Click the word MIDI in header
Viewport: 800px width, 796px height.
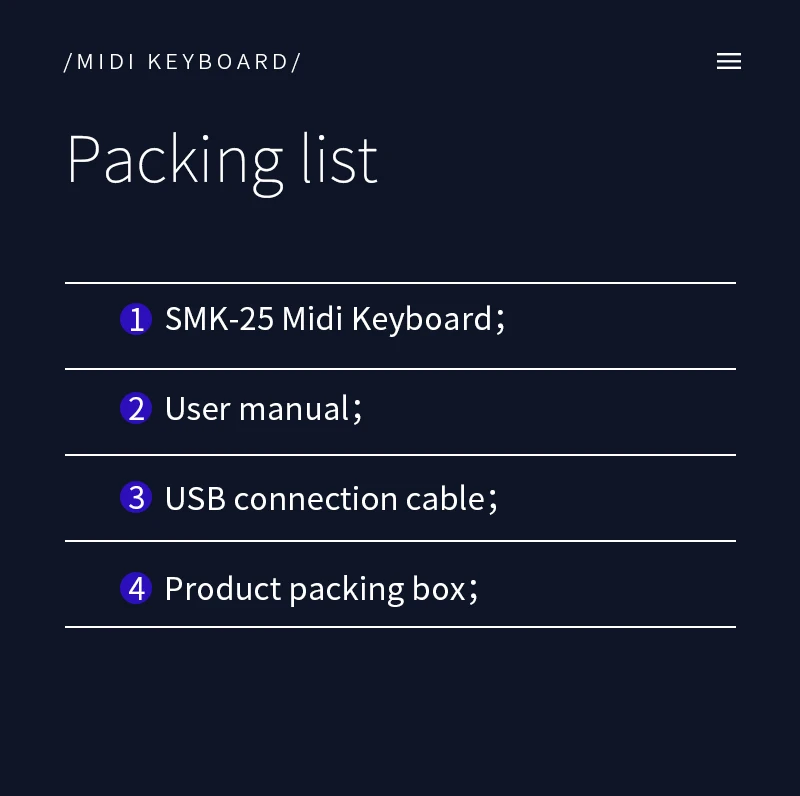coord(107,62)
